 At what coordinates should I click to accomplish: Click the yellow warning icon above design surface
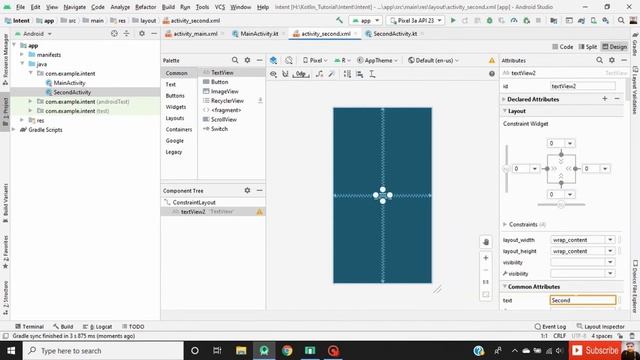tap(492, 60)
